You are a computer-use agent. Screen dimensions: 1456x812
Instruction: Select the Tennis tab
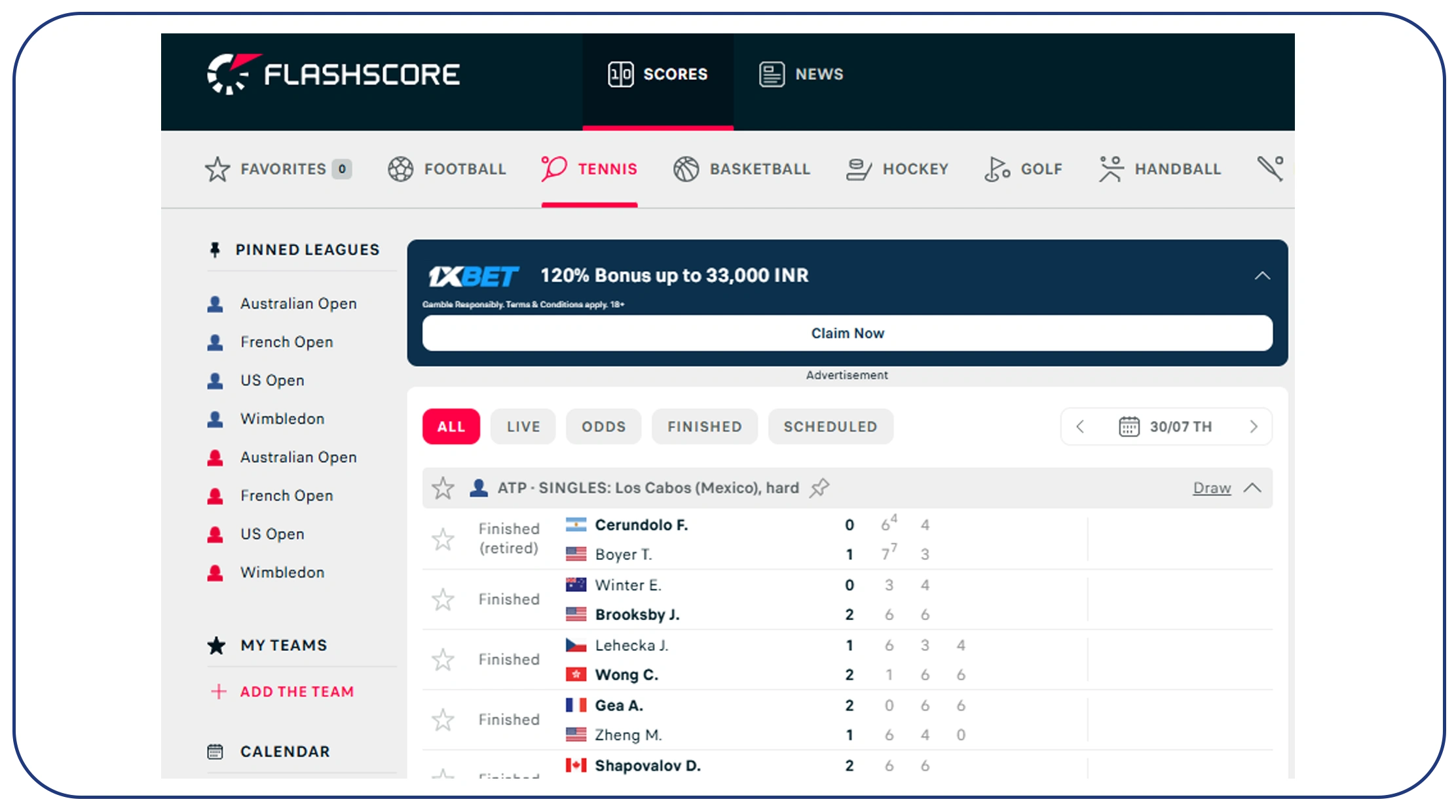coord(589,169)
